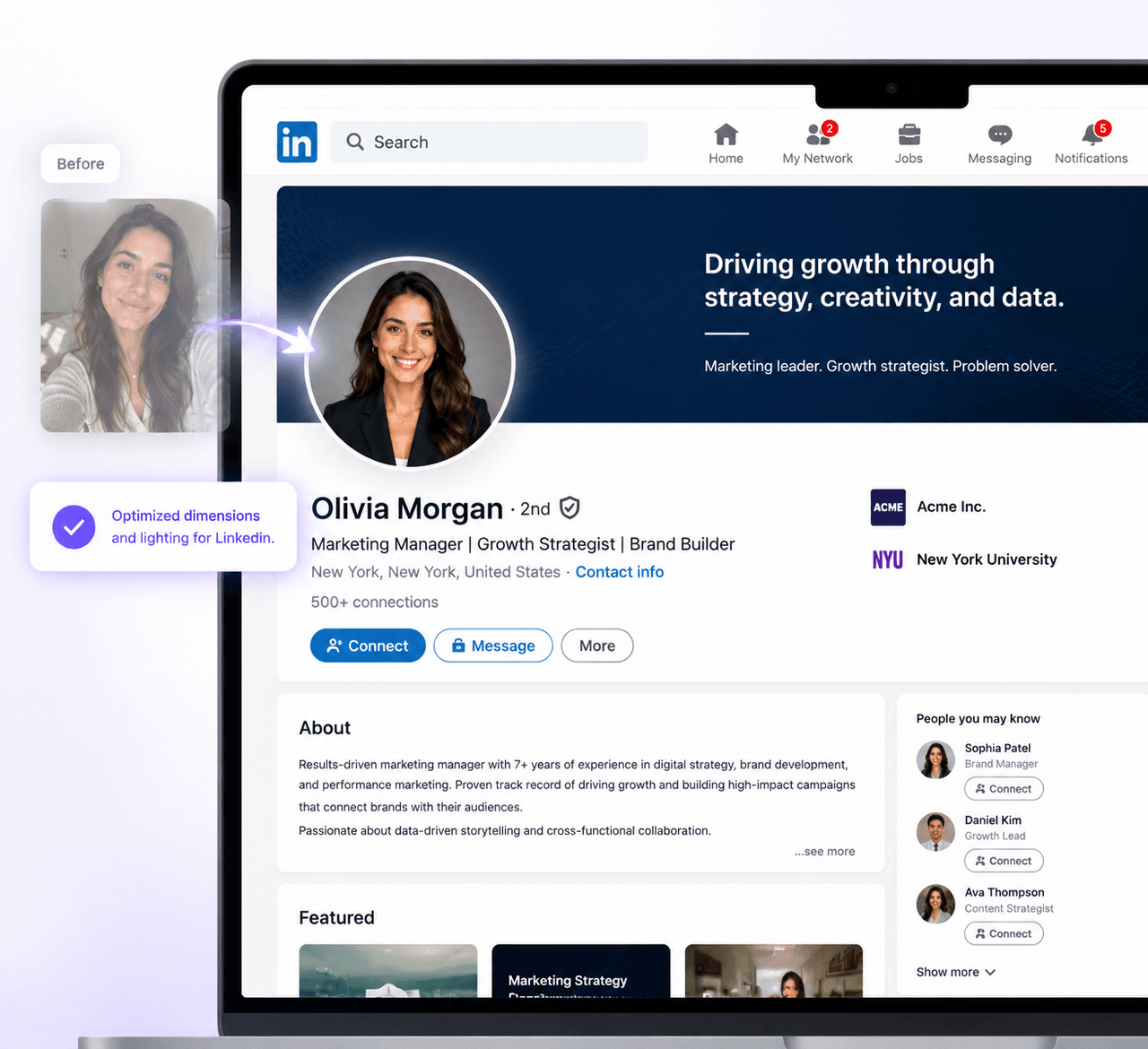The image size is (1148, 1049).
Task: Click the 2nd degree connection label
Action: [x=535, y=509]
